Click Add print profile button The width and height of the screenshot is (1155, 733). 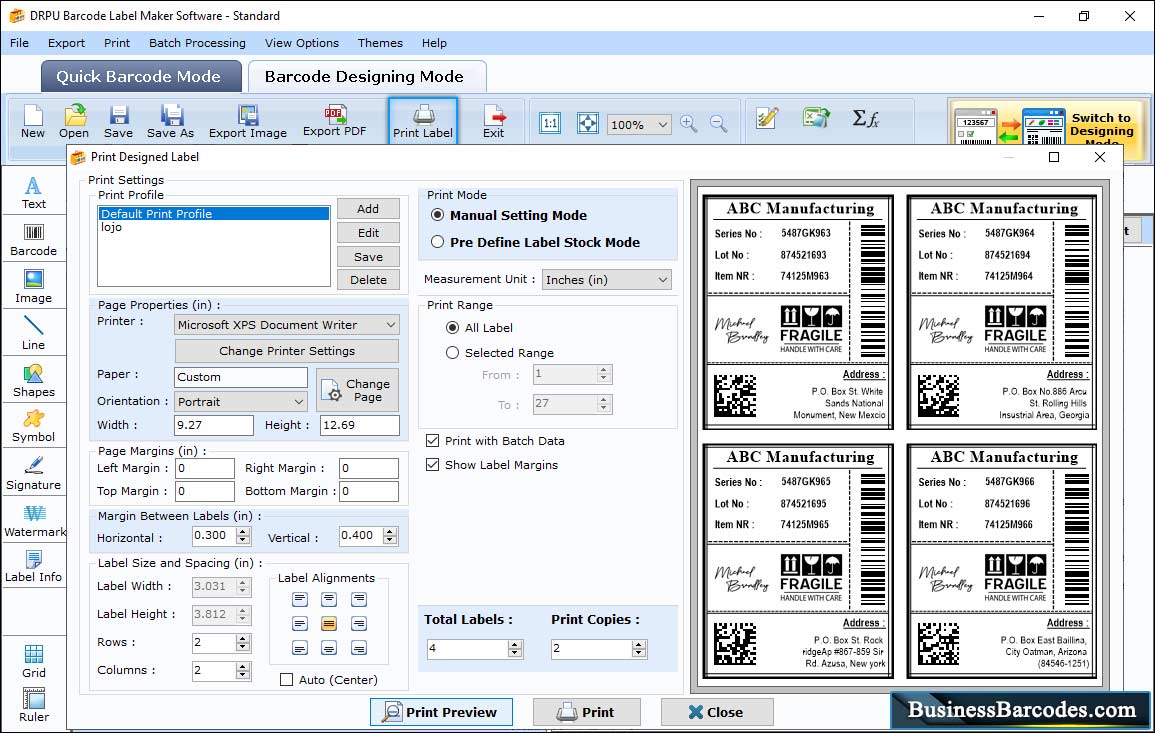click(x=368, y=208)
